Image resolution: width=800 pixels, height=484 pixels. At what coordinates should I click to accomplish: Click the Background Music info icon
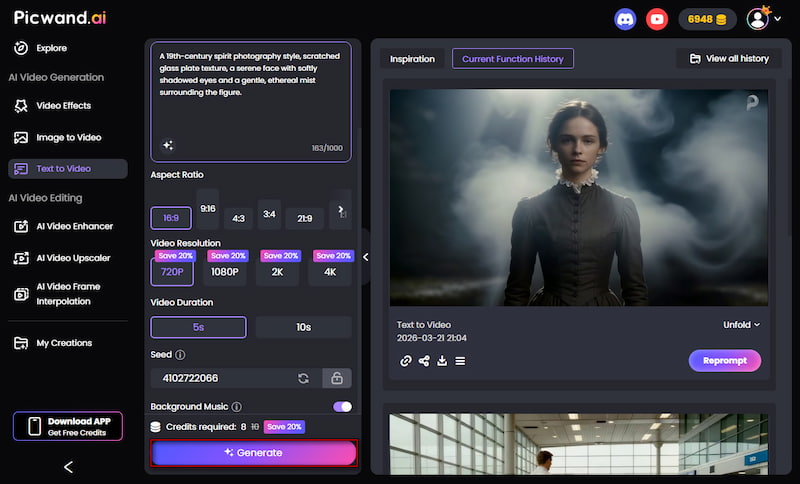237,406
